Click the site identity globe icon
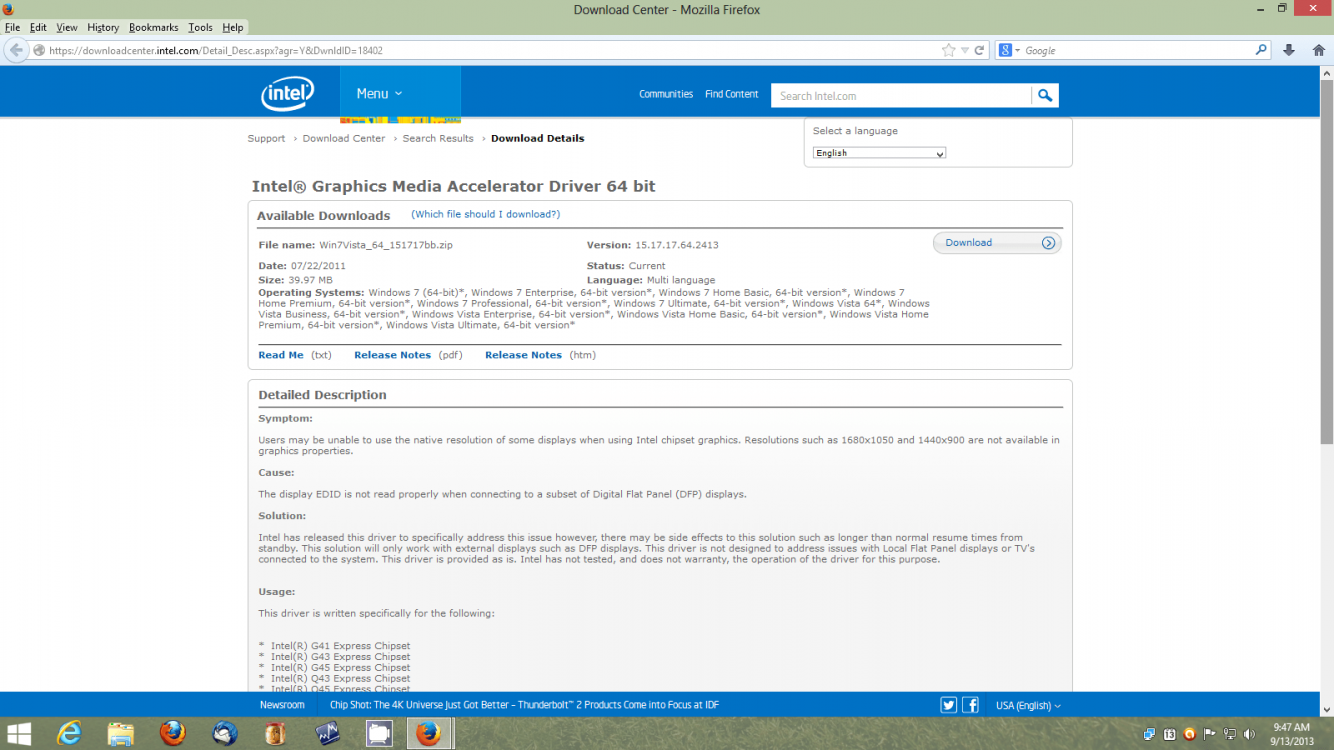The width and height of the screenshot is (1334, 750). click(x=39, y=50)
